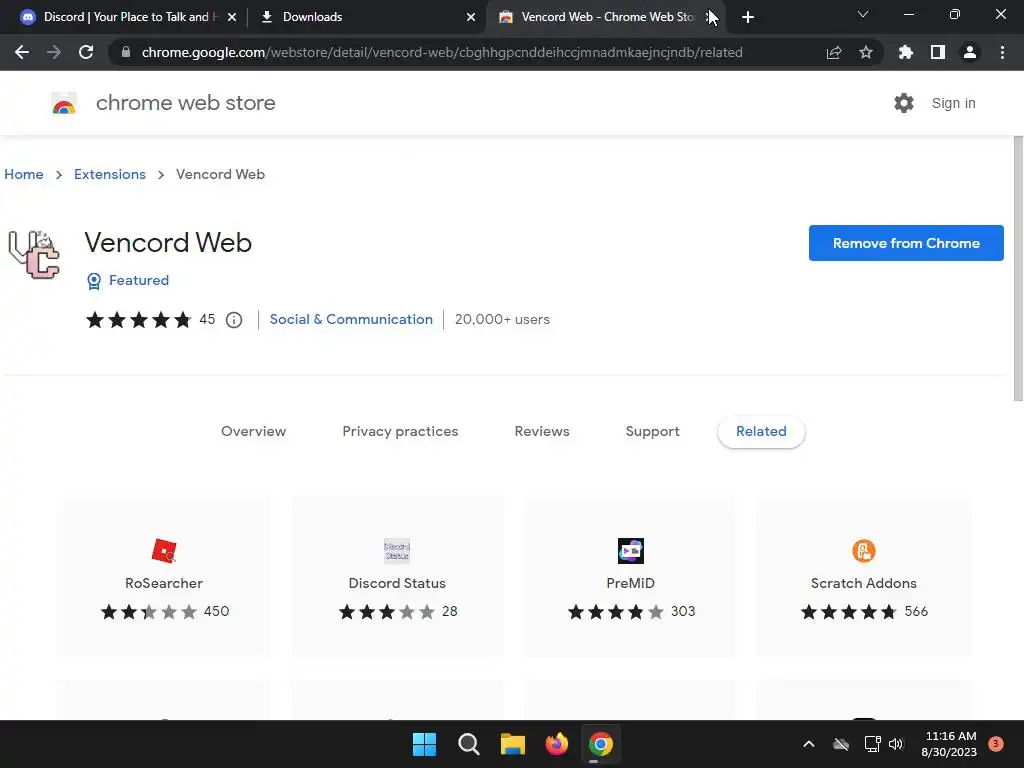This screenshot has height=768, width=1024.
Task: Share this page using share icon
Action: point(833,52)
